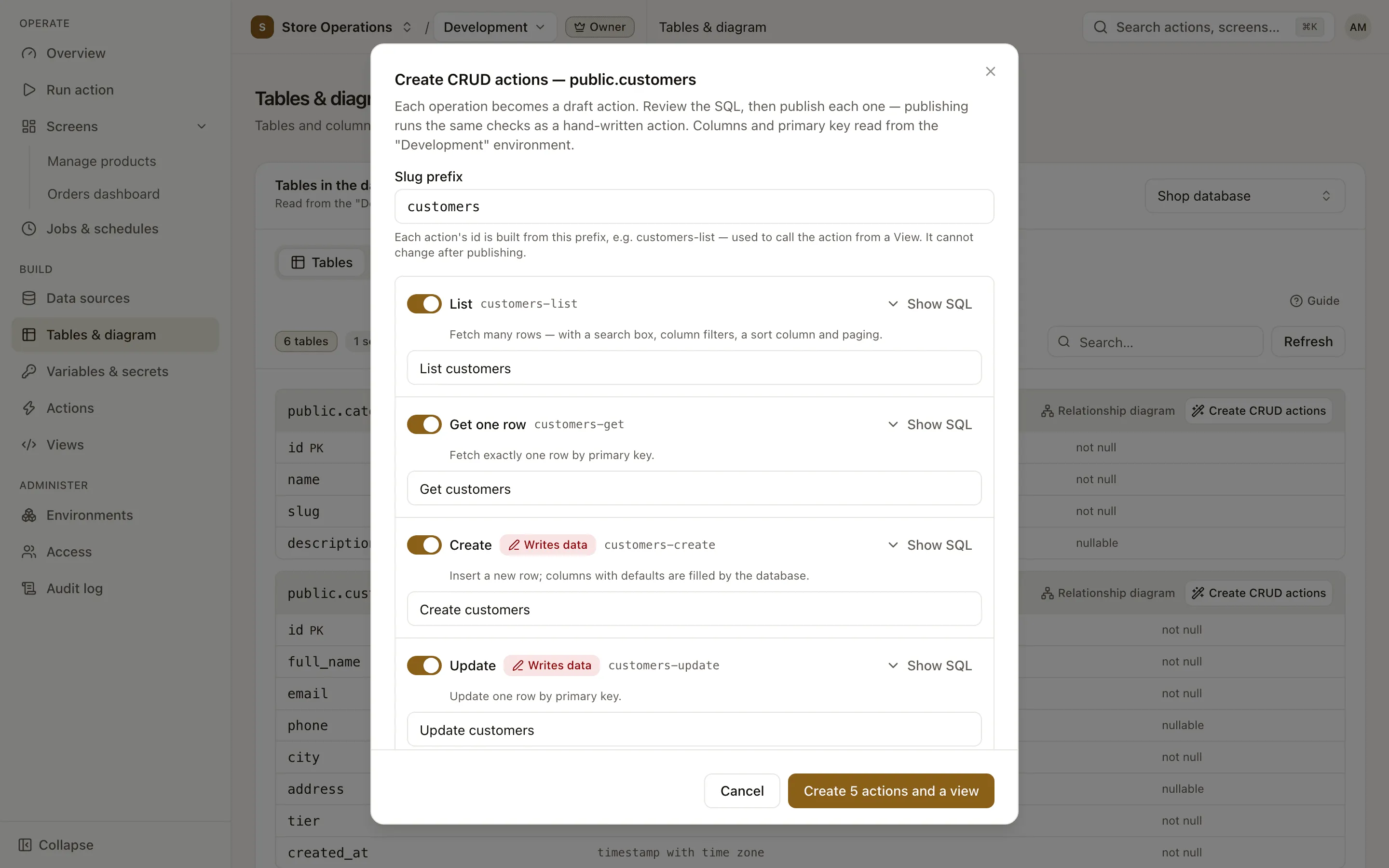Image resolution: width=1389 pixels, height=868 pixels.
Task: Collapse the Screens section chevron
Action: (202, 126)
